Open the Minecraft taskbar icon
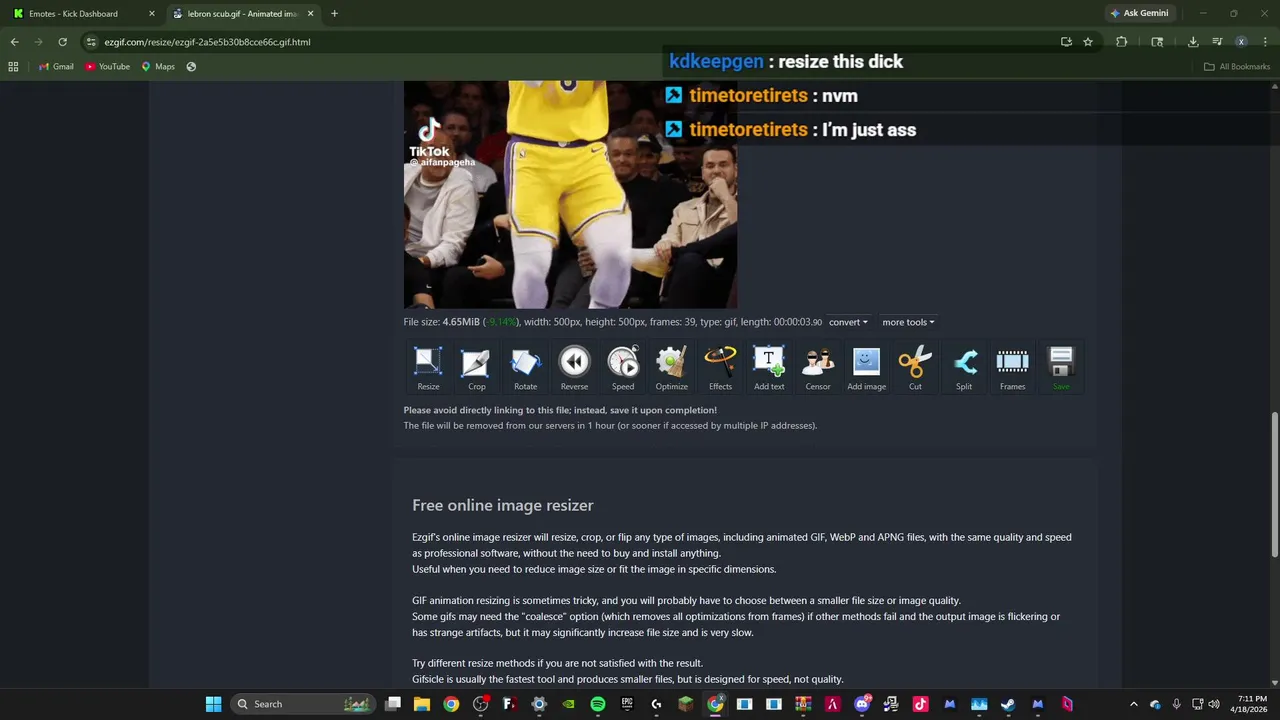 (x=686, y=704)
